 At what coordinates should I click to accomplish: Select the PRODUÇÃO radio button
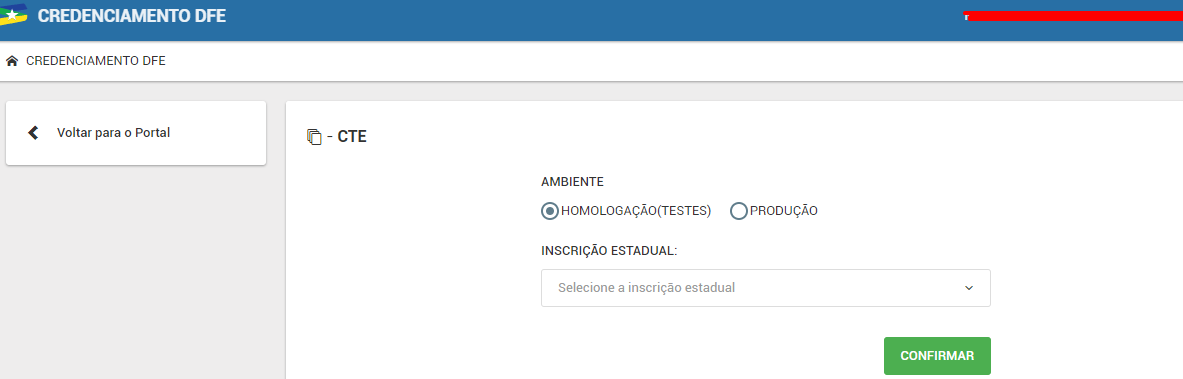[x=739, y=211]
